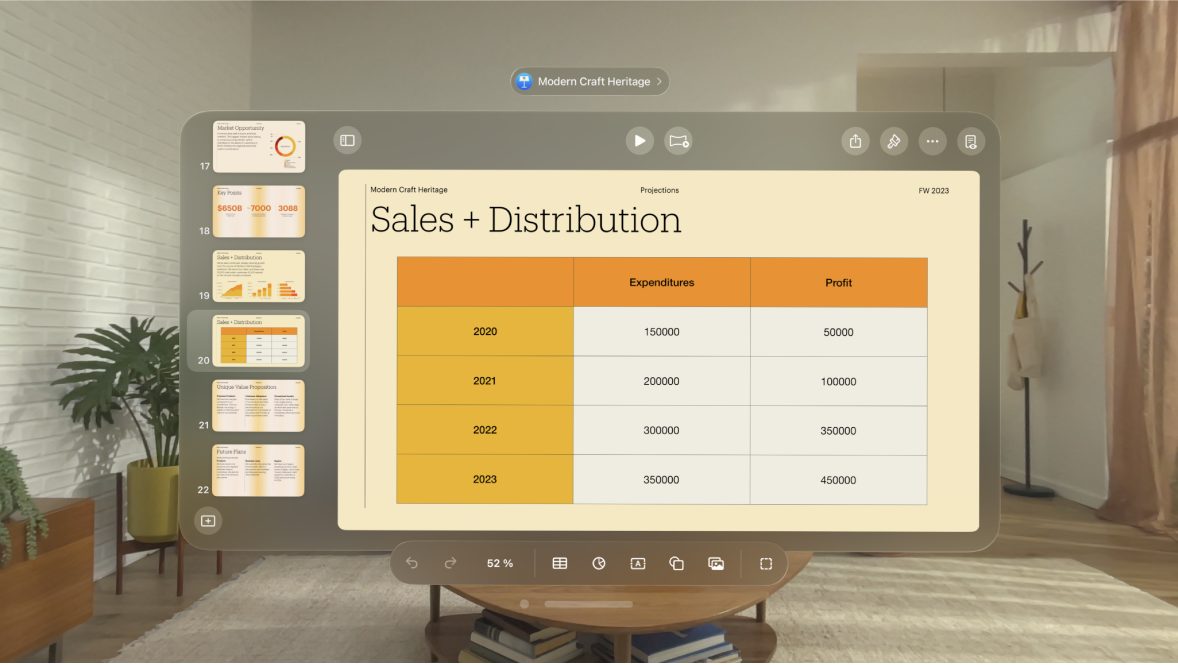Screen dimensions: 1178x665
Task: Open presenter notes icon
Action: tap(970, 141)
